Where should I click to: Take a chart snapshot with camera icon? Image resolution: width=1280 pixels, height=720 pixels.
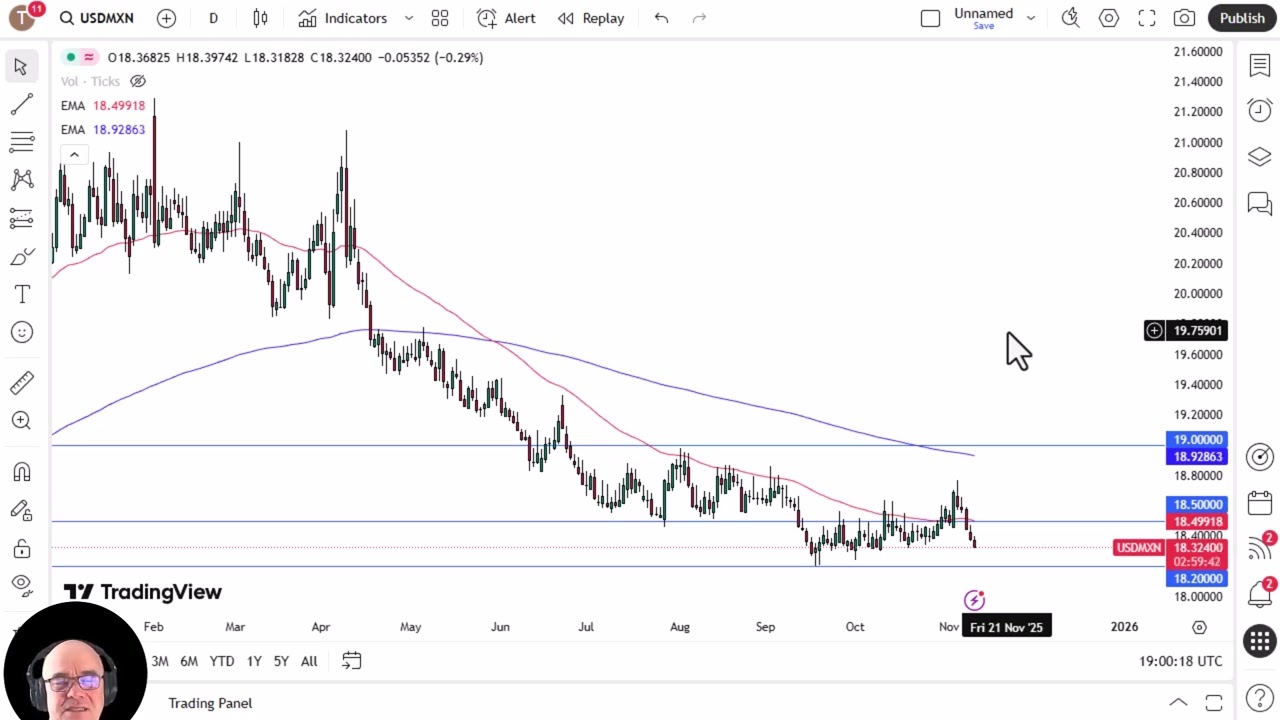click(x=1185, y=18)
